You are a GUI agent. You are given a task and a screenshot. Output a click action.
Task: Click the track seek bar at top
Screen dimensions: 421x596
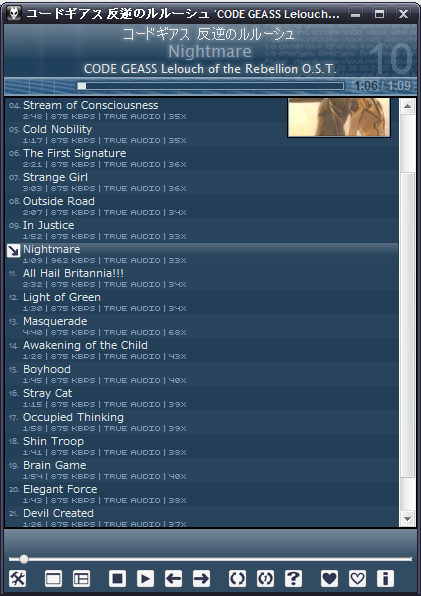[210, 86]
